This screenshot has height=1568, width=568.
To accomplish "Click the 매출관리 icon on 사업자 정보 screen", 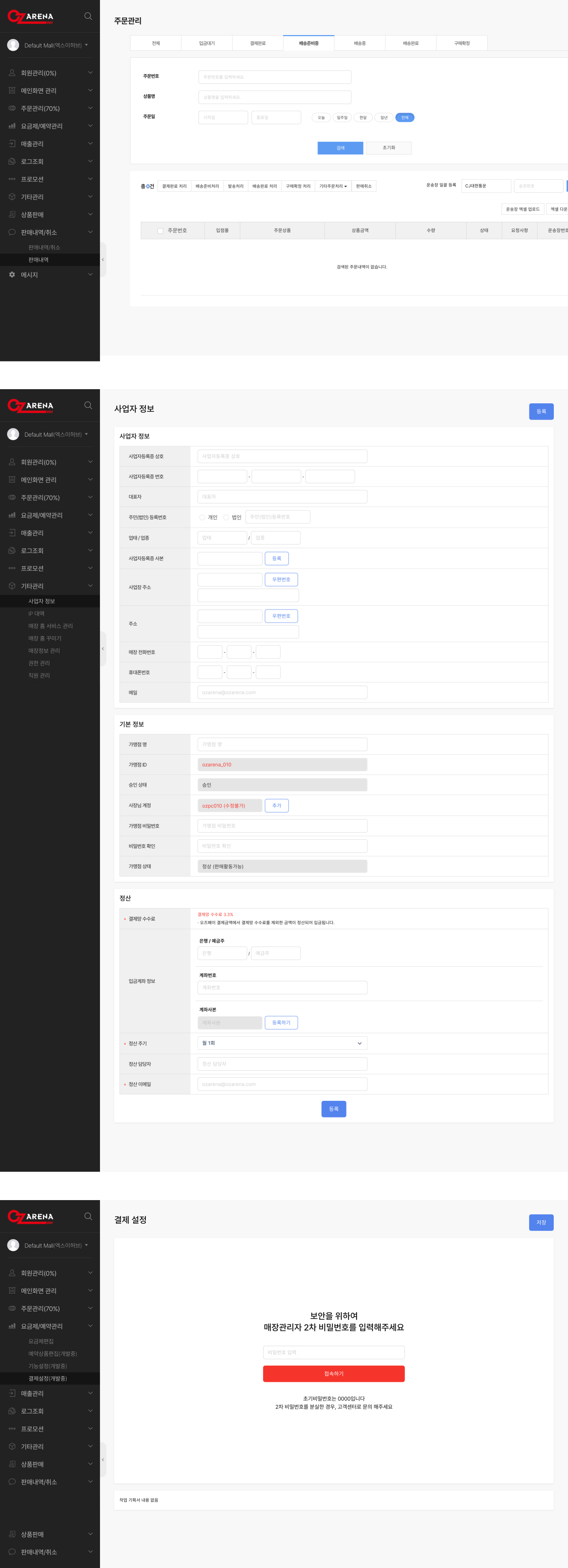I will [x=12, y=533].
